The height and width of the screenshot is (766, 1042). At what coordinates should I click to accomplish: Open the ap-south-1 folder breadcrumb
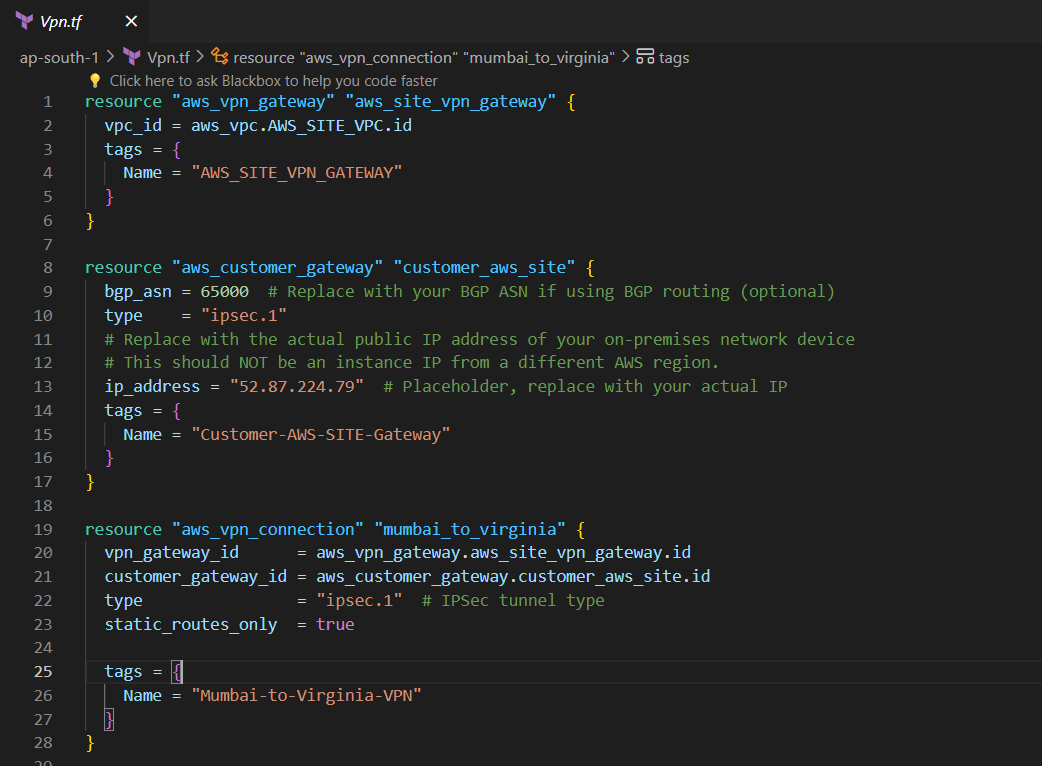coord(59,57)
